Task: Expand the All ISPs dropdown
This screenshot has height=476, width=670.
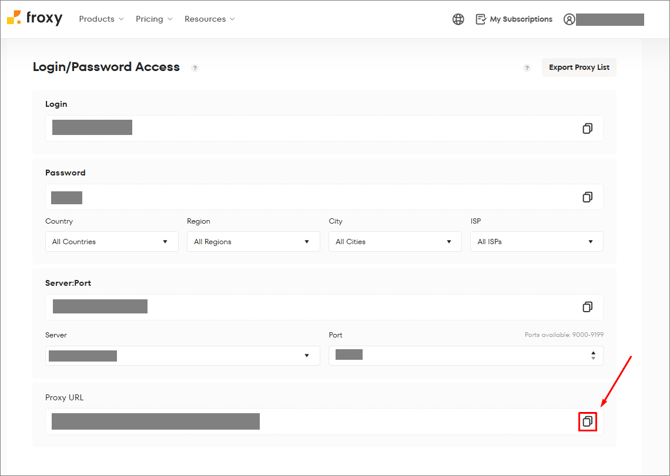Action: (x=536, y=241)
